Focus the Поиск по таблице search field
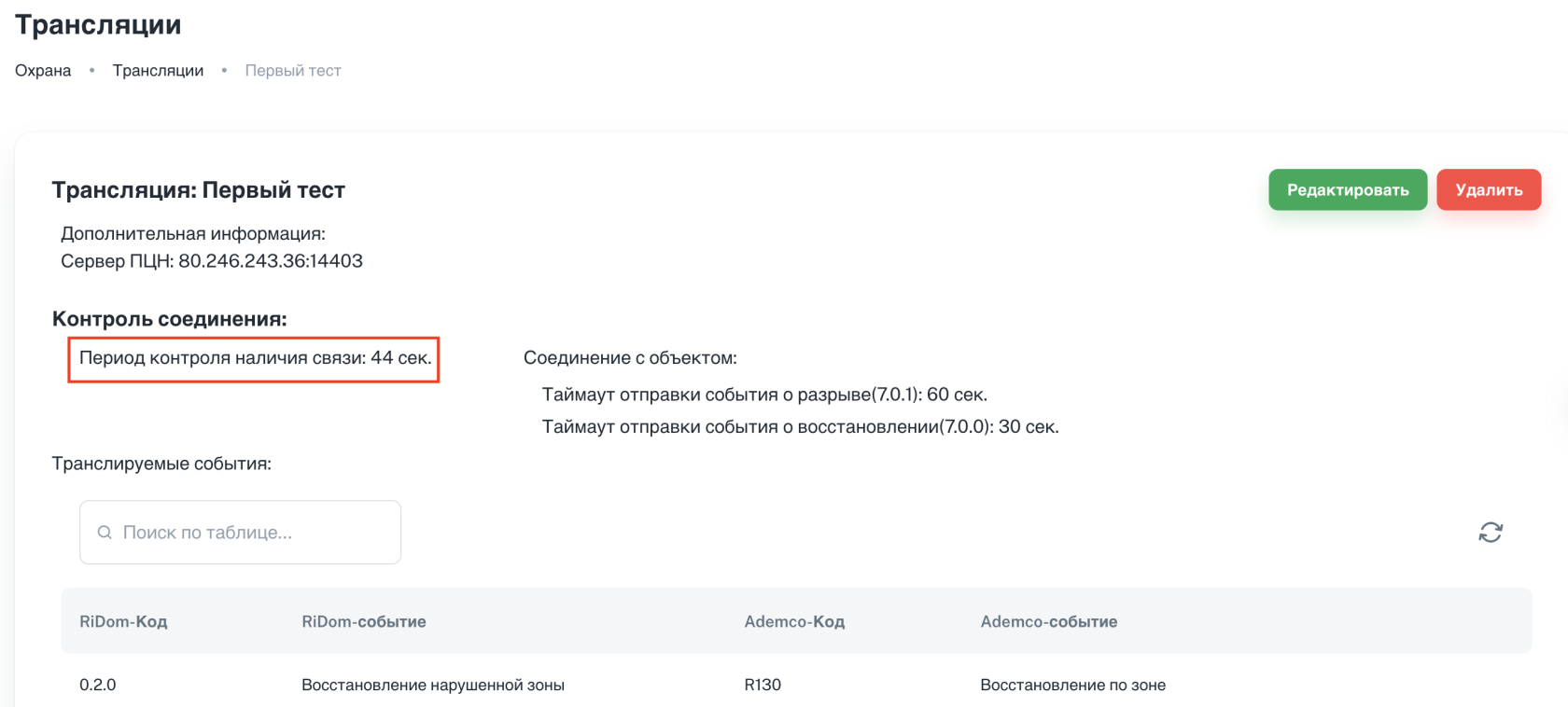Viewport: 1568px width, 707px height. coord(252,533)
